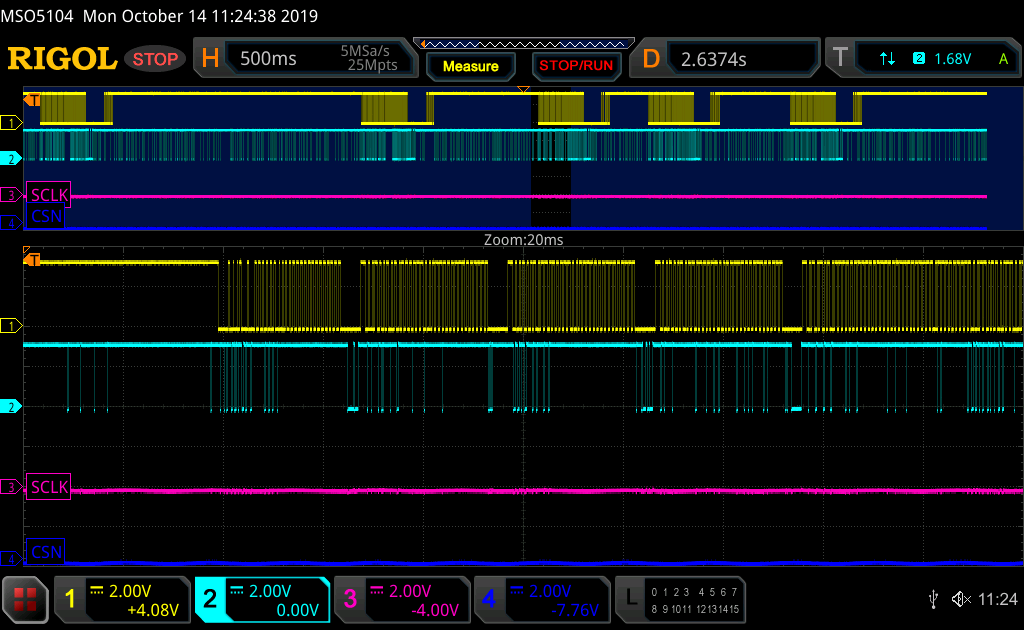Click the orange H horizontal icon
Image resolution: width=1024 pixels, height=630 pixels.
tap(210, 58)
